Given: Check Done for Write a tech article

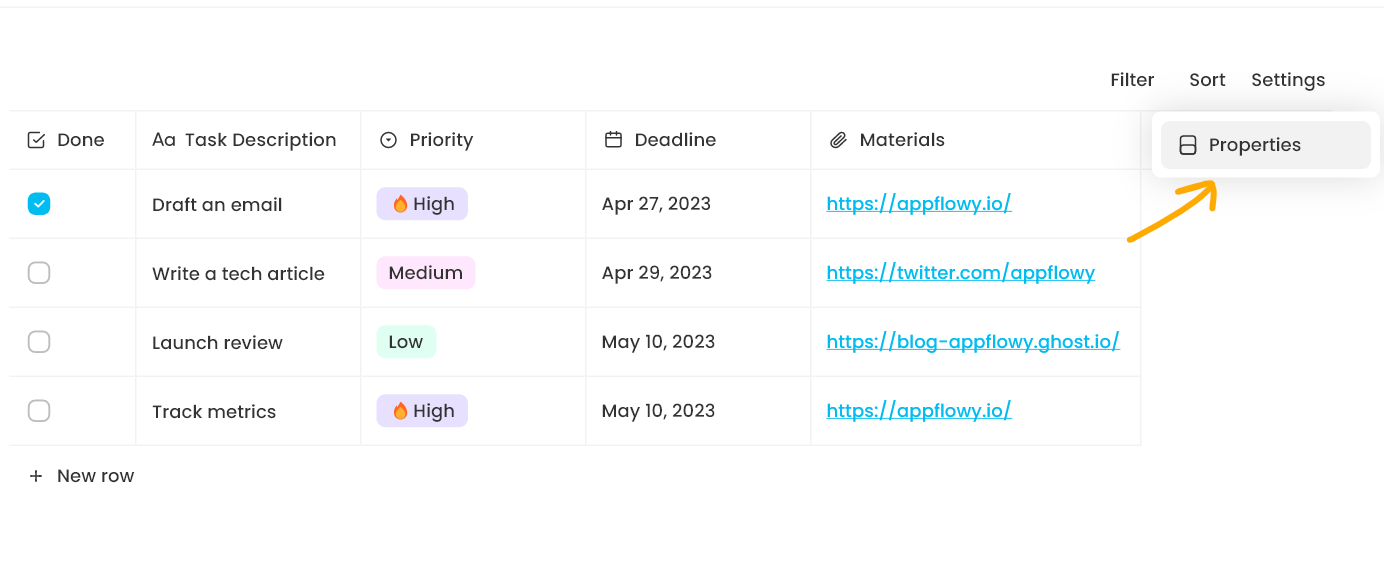Looking at the screenshot, I should point(39,273).
